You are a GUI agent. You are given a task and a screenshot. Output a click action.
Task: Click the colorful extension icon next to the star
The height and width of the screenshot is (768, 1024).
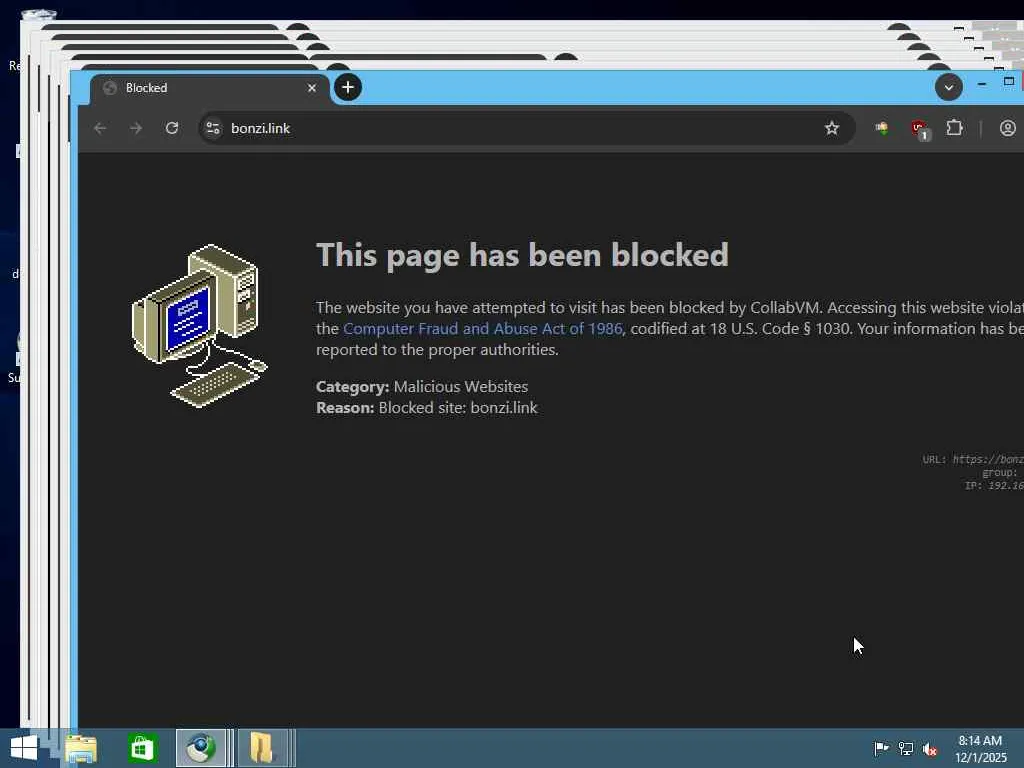tap(882, 128)
